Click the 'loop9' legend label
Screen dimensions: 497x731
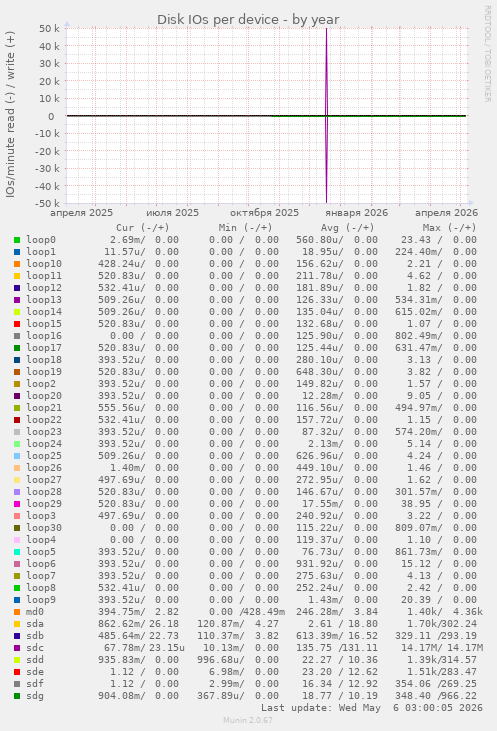tap(41, 600)
